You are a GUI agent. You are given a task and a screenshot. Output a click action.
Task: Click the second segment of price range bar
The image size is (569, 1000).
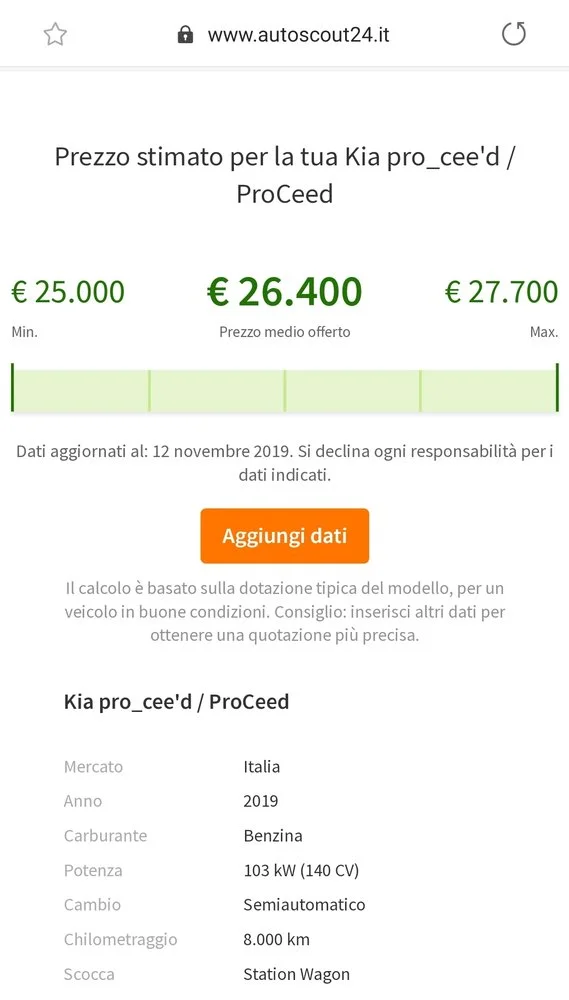tap(217, 390)
